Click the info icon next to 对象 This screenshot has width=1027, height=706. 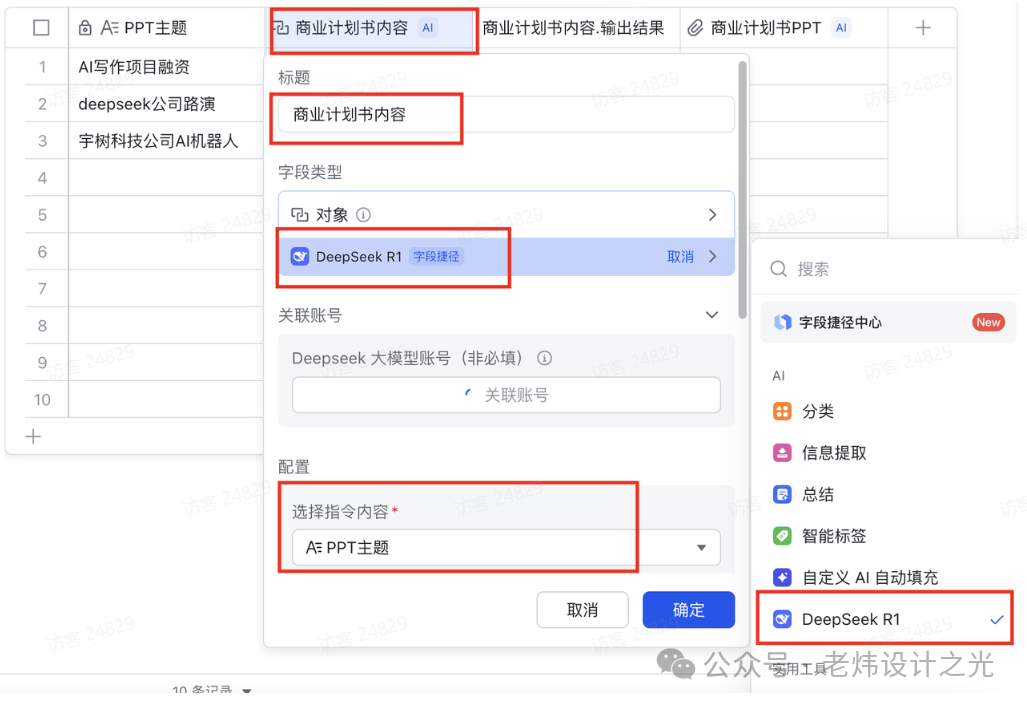(x=364, y=215)
